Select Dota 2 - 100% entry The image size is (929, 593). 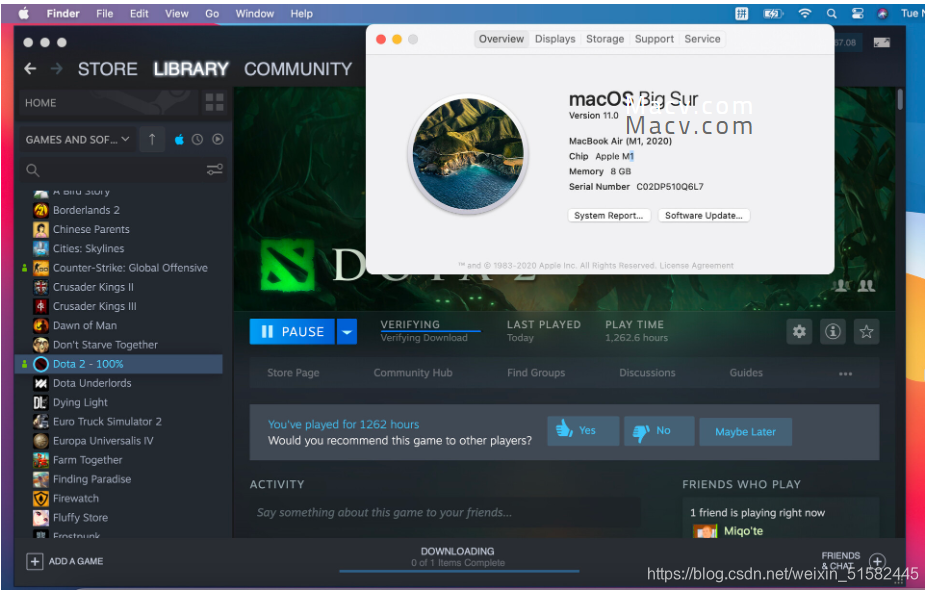120,364
